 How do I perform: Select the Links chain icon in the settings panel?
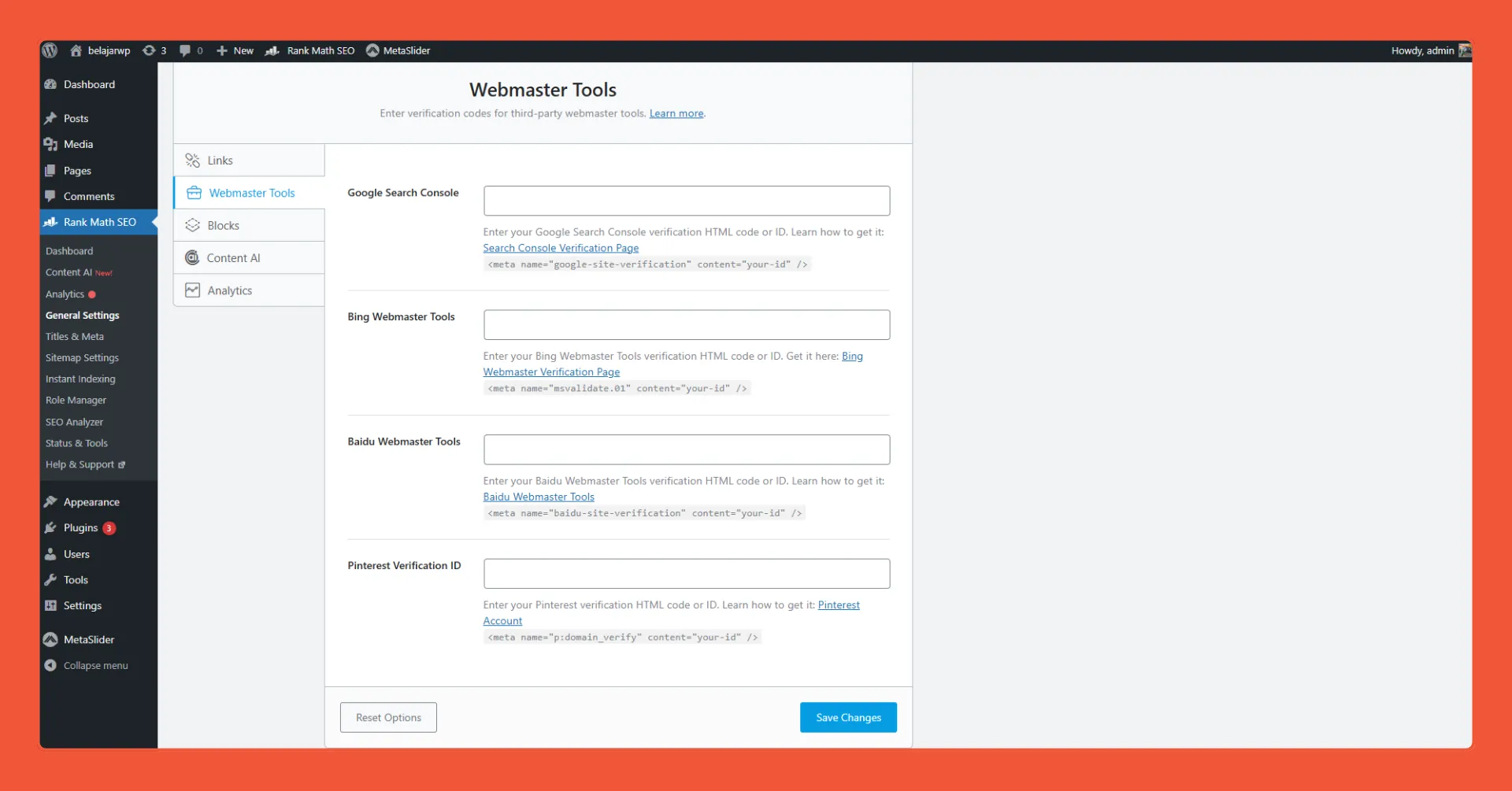[193, 160]
